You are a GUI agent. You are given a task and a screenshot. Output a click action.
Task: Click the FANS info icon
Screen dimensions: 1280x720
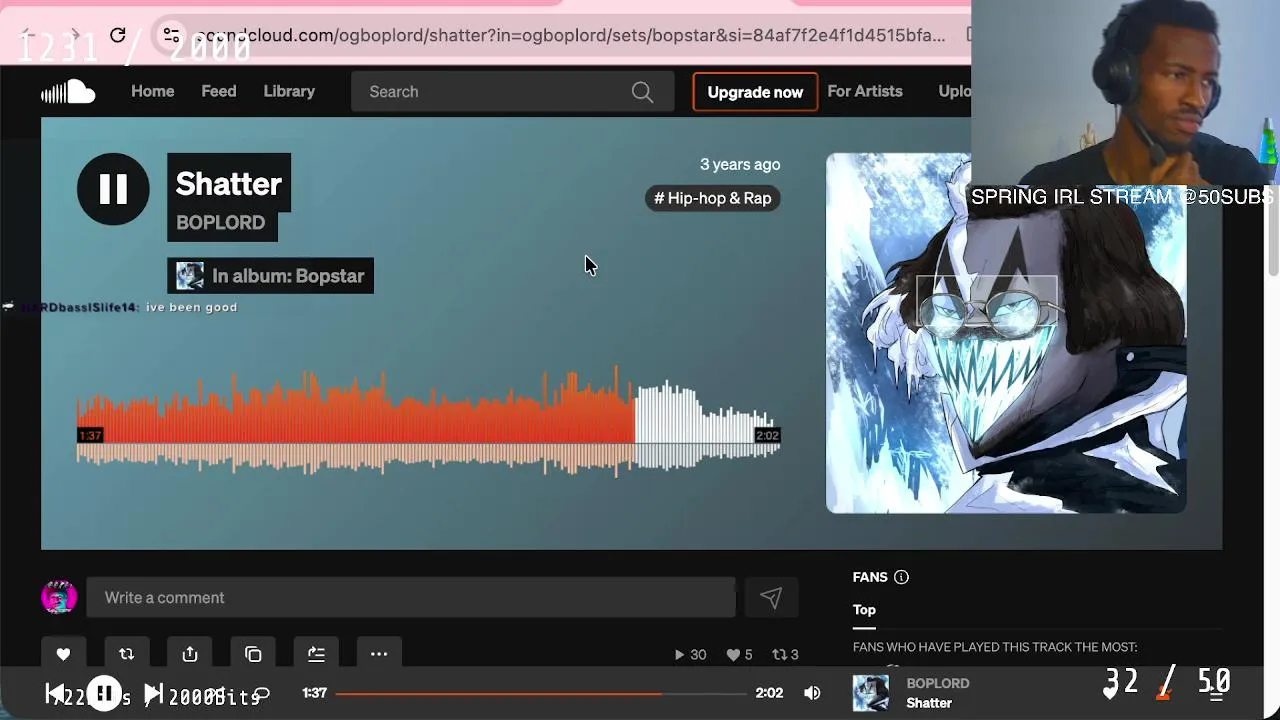tap(901, 577)
